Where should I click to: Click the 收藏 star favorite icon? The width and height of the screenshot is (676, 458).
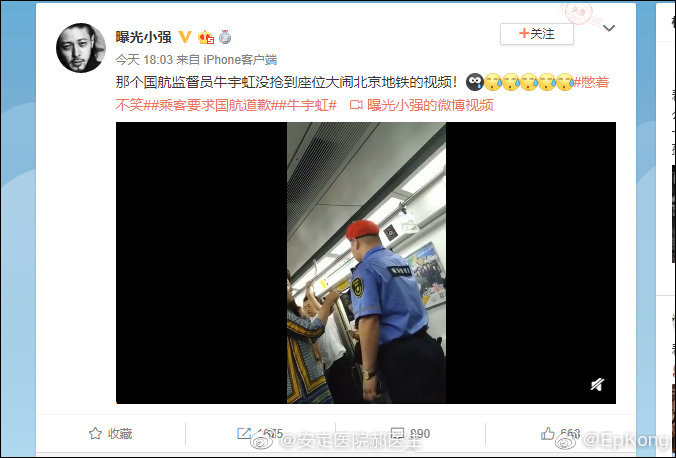(x=95, y=433)
